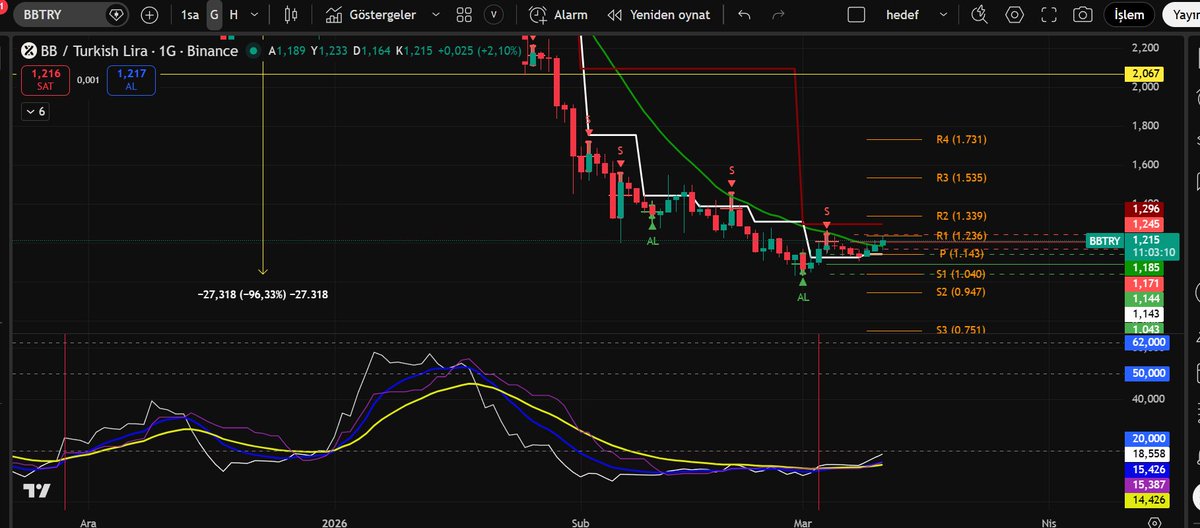The height and width of the screenshot is (528, 1200).
Task: Expand the indicators favorites chevron
Action: click(435, 15)
